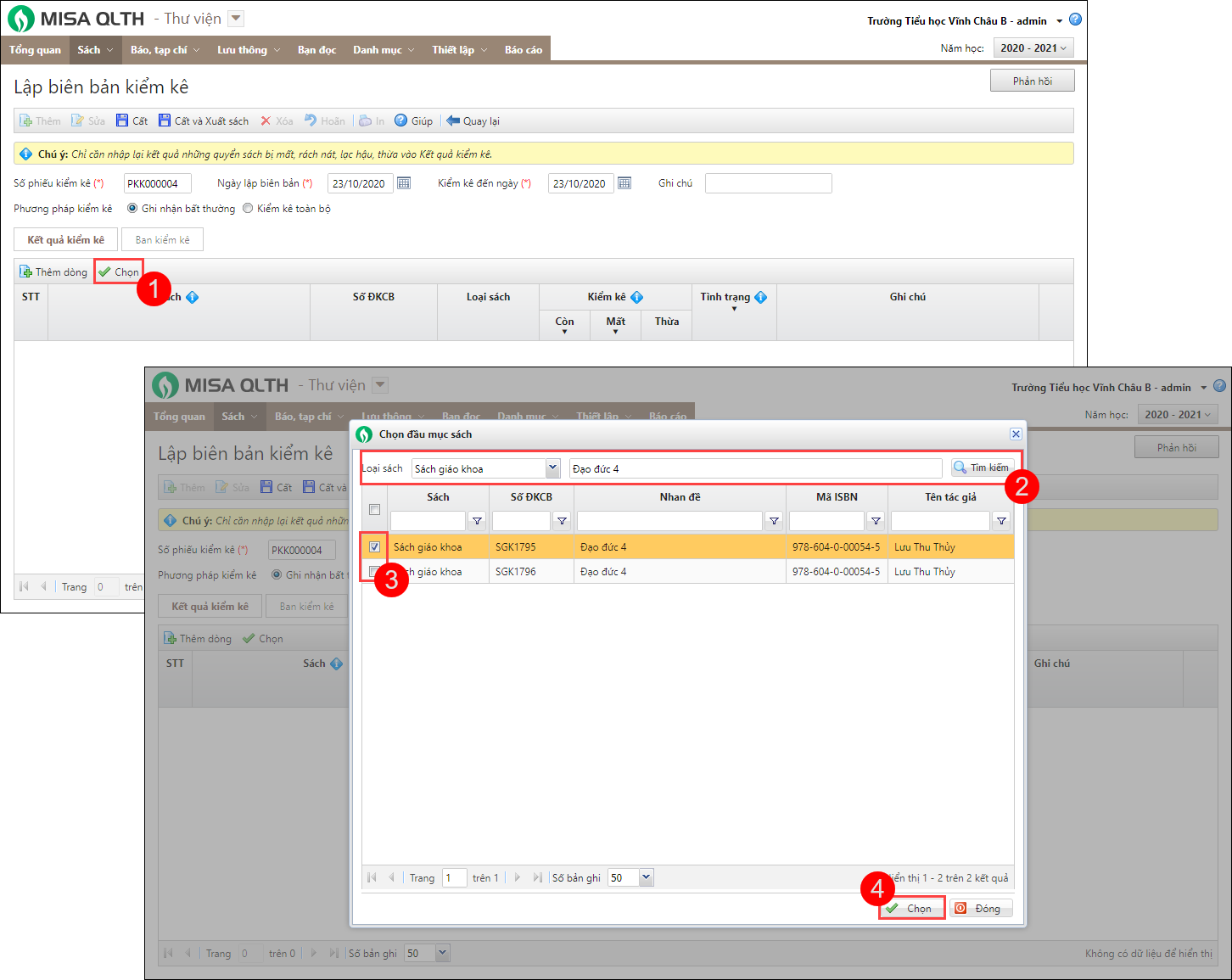Open the Năm học dropdown in the dimmed background window

[x=1179, y=415]
